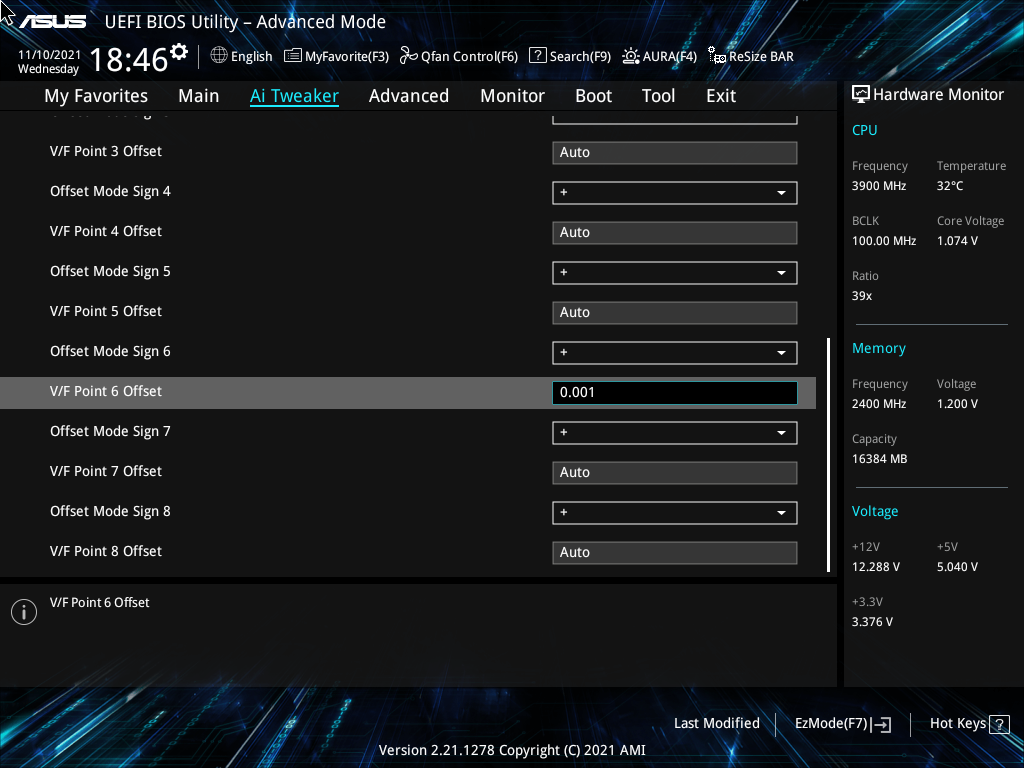Select V/F Point 4 Offset label
The image size is (1024, 768).
coord(106,231)
